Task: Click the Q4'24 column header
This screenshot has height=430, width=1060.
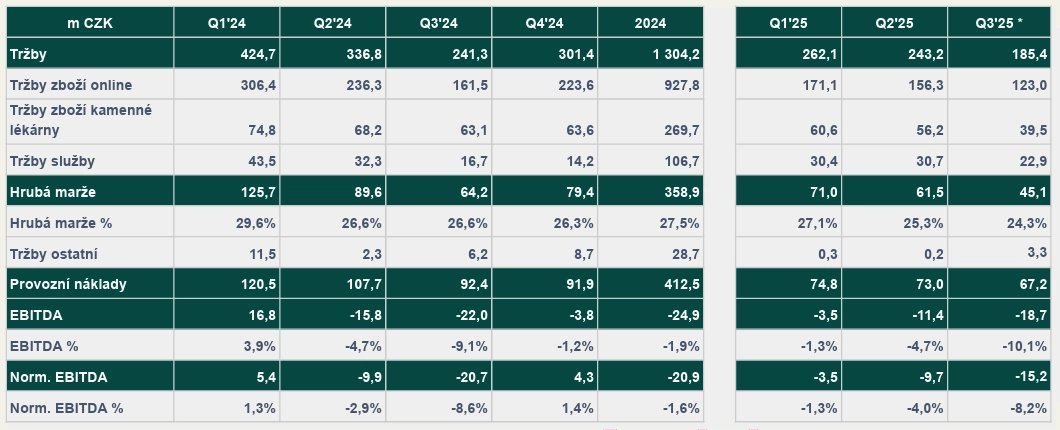Action: (546, 23)
